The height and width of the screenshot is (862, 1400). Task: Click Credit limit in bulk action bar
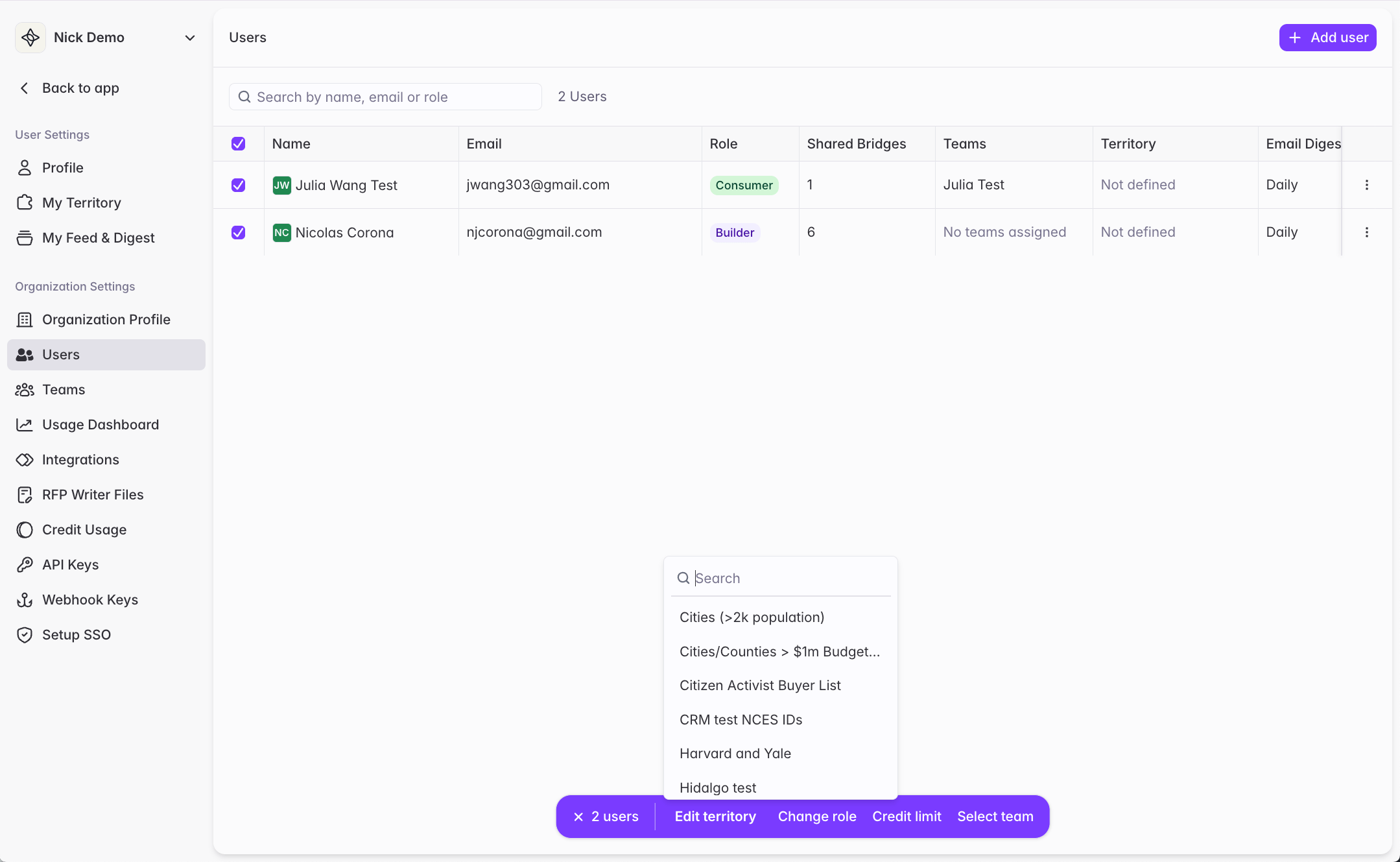907,817
